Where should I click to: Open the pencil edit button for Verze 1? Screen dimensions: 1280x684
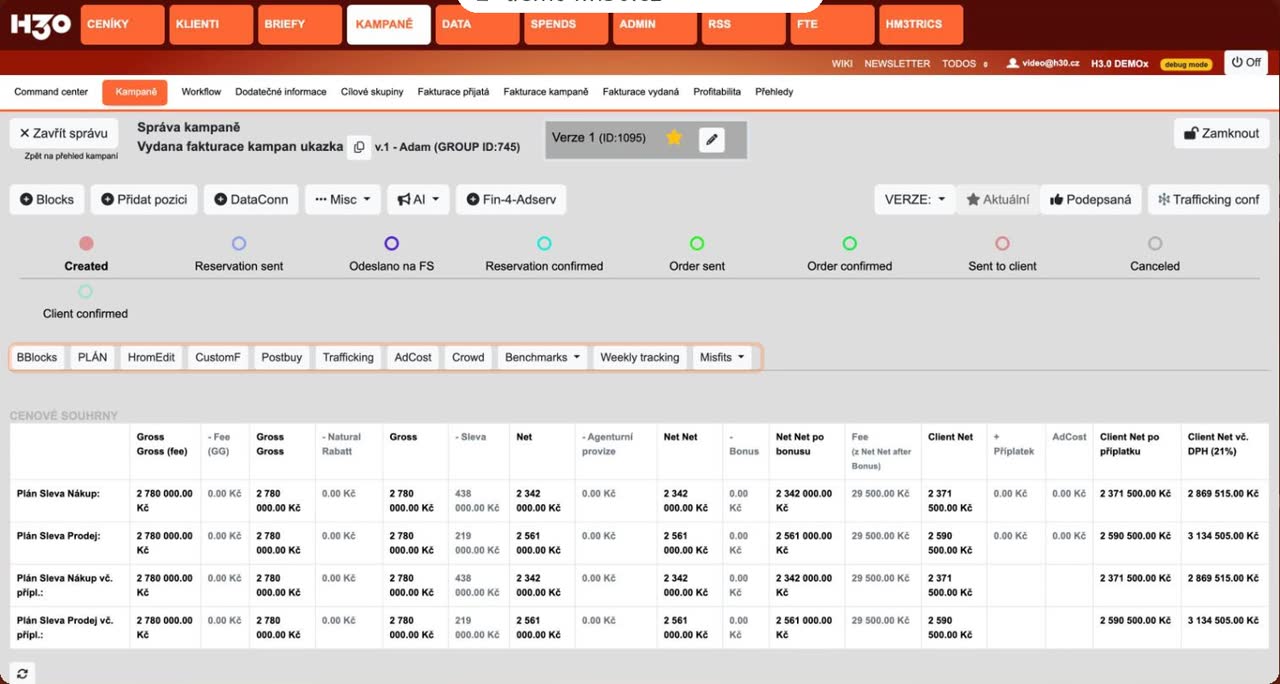tap(711, 139)
